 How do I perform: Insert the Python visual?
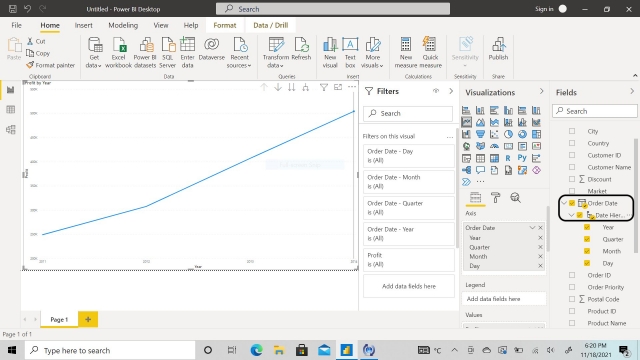tap(522, 158)
